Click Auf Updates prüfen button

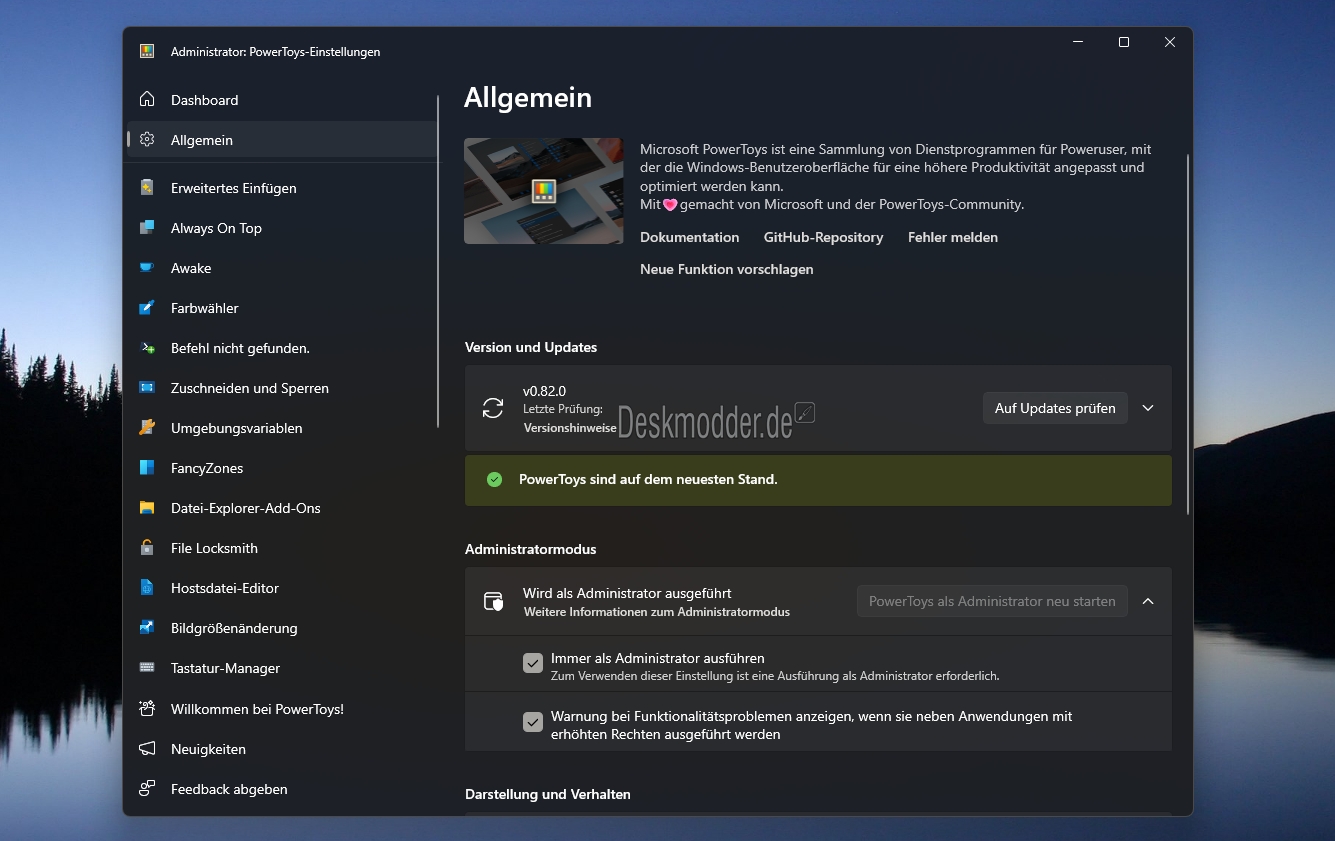point(1055,408)
